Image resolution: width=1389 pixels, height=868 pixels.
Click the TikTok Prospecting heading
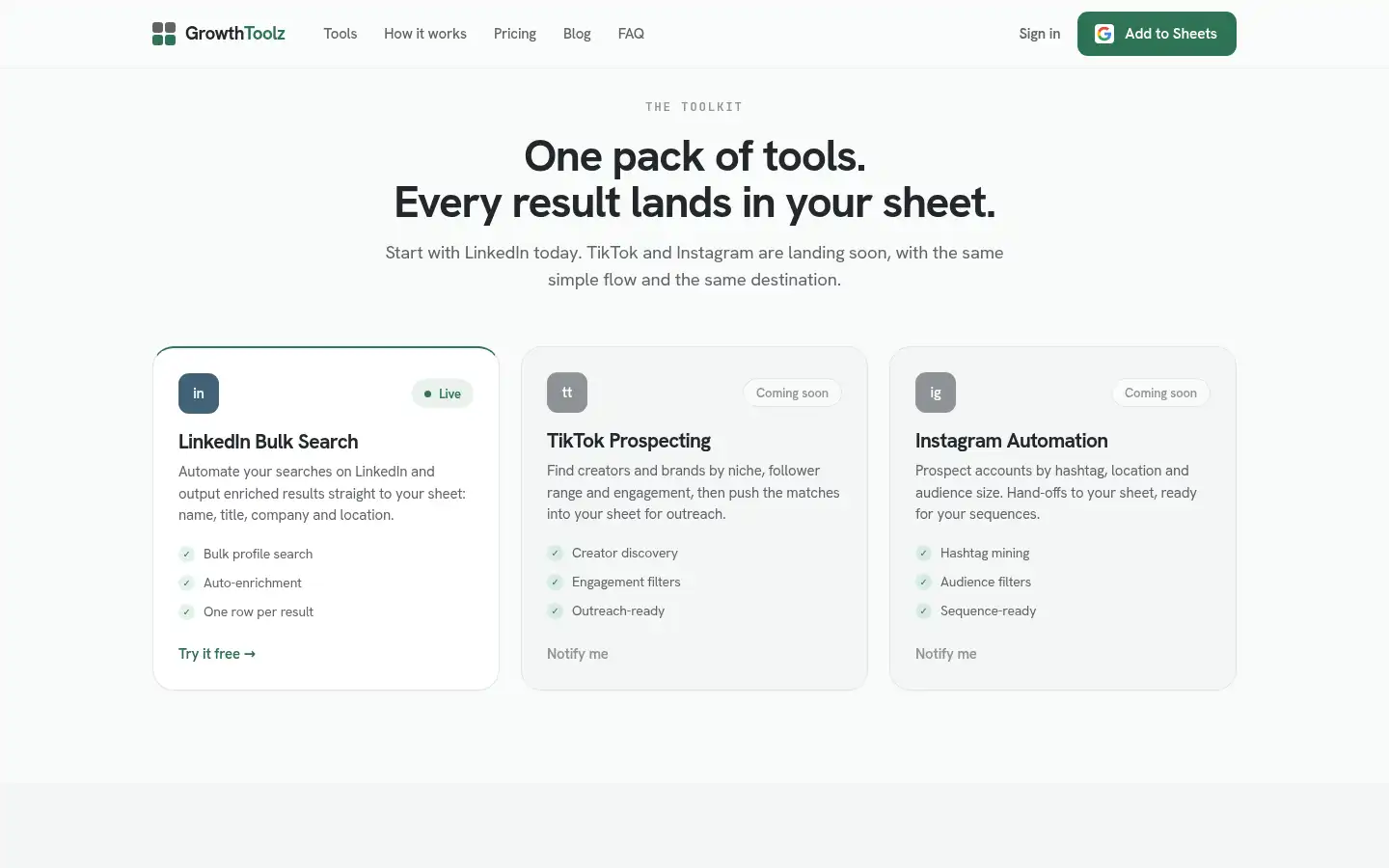629,441
